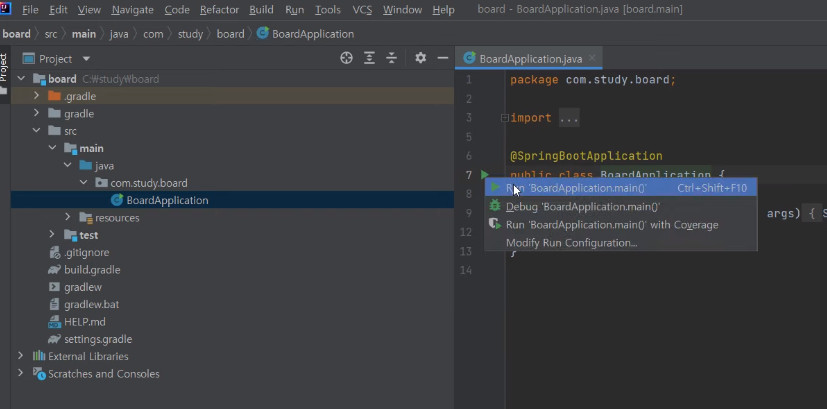Image resolution: width=827 pixels, height=409 pixels.
Task: Click the package com.study.board code line
Action: (x=593, y=80)
